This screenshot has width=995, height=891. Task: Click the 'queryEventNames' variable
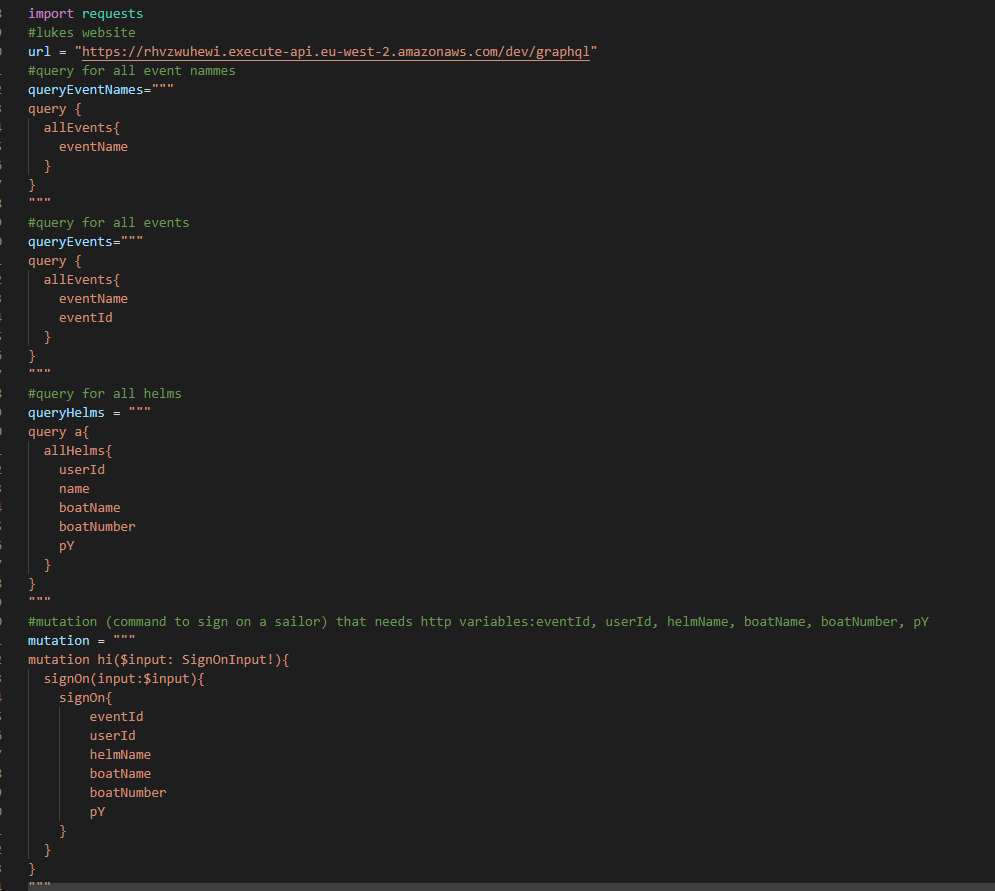coord(86,89)
